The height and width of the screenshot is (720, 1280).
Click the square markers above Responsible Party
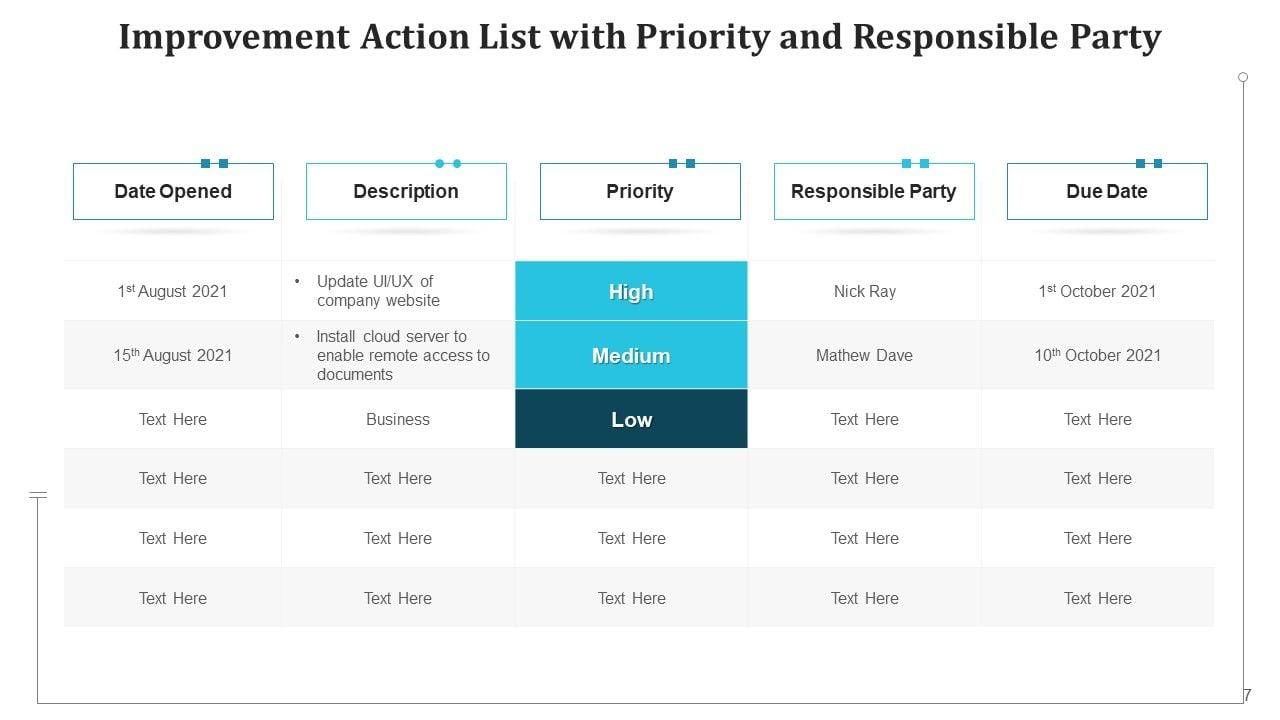click(x=915, y=163)
